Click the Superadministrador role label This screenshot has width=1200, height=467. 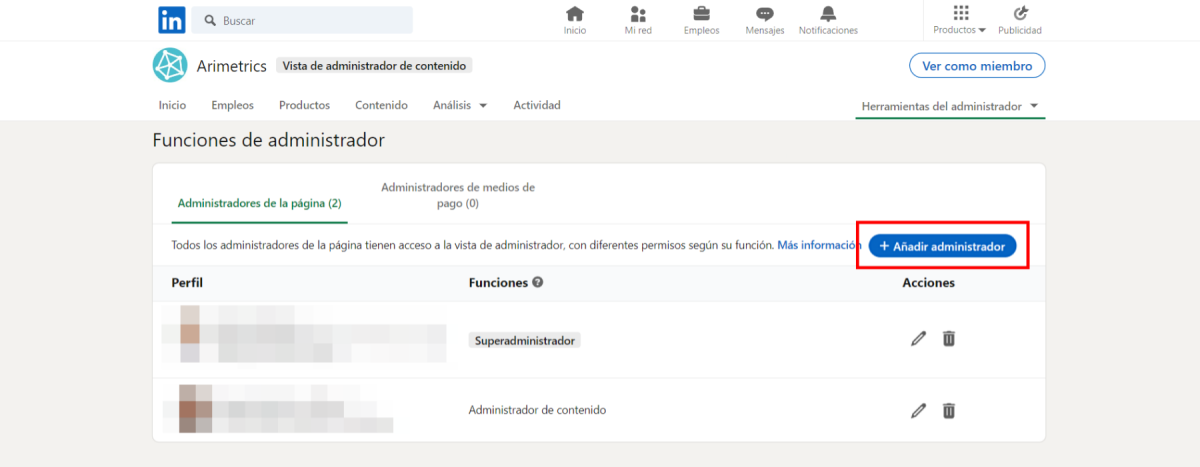pos(524,340)
